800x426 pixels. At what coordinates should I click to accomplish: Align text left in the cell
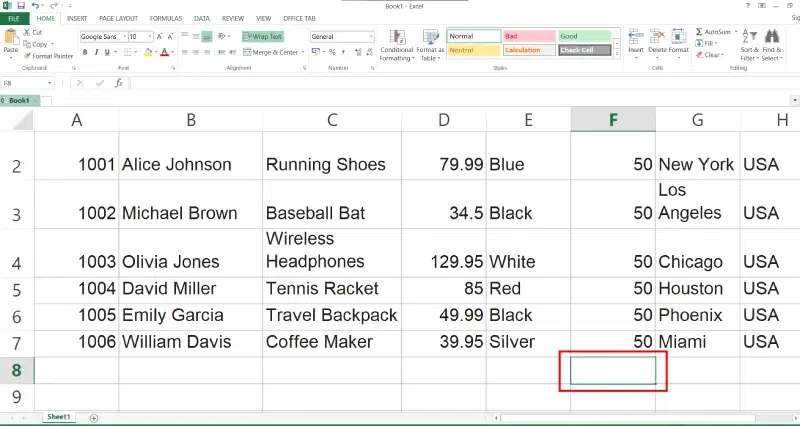click(x=185, y=52)
